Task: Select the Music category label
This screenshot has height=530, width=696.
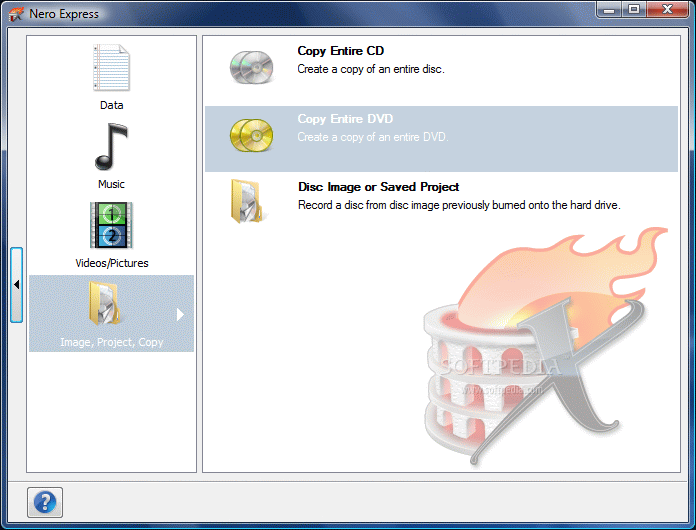Action: 111,184
